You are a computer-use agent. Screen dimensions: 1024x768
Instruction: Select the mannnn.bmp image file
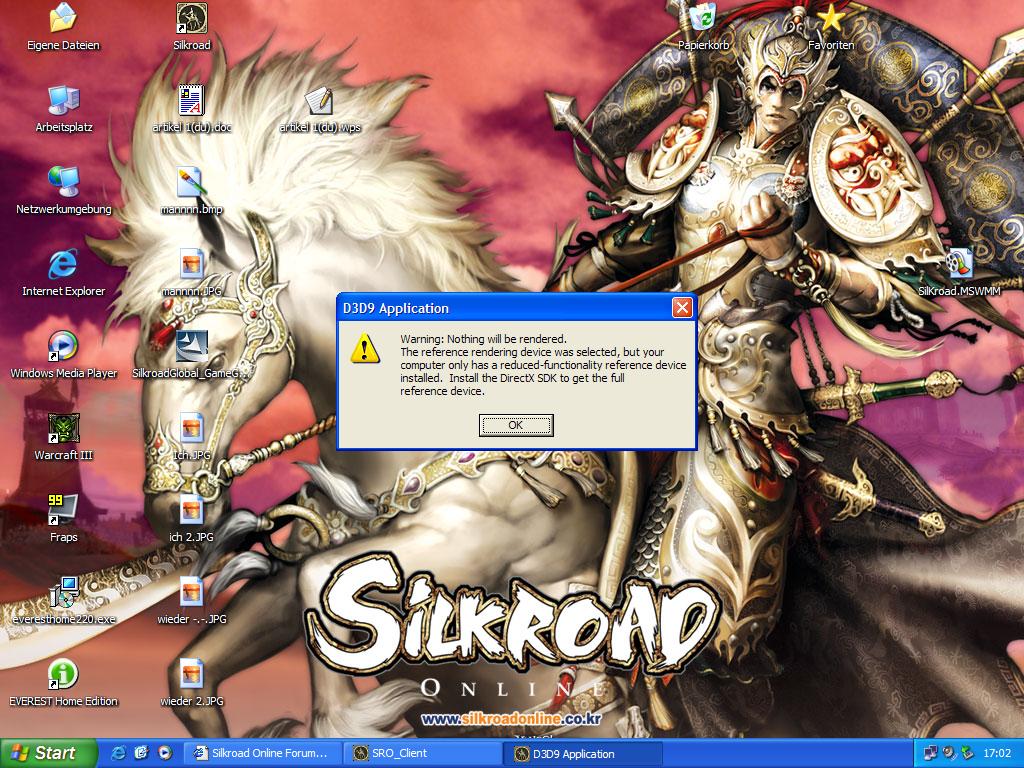coord(192,183)
